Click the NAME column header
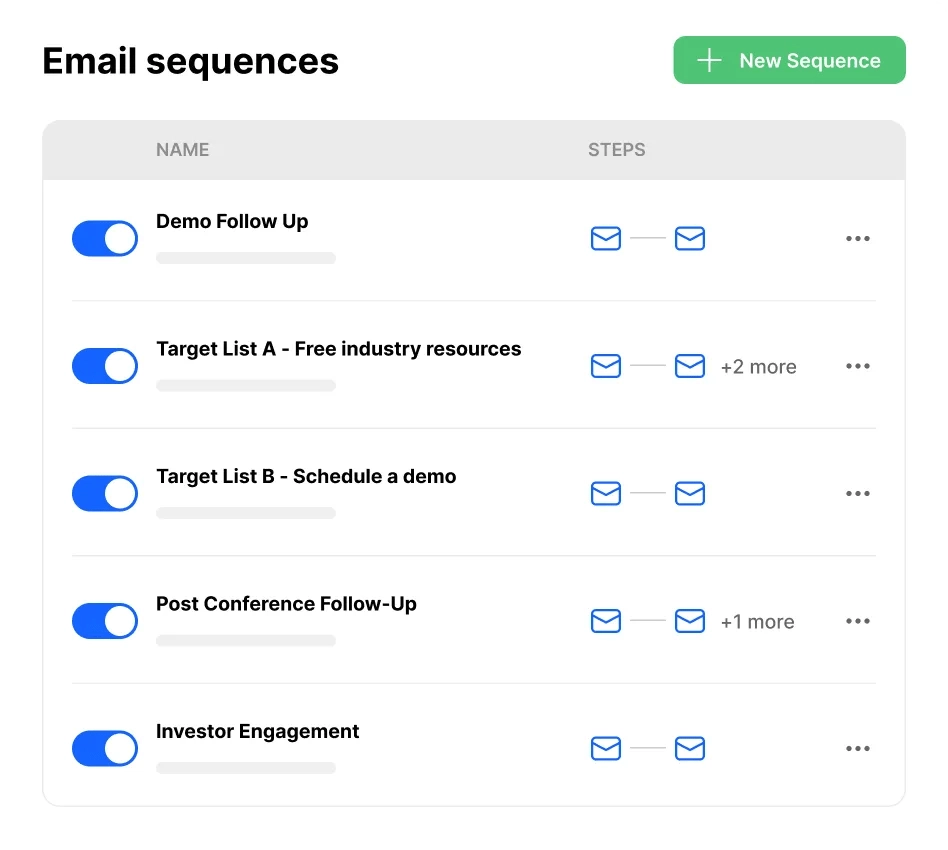 (182, 149)
